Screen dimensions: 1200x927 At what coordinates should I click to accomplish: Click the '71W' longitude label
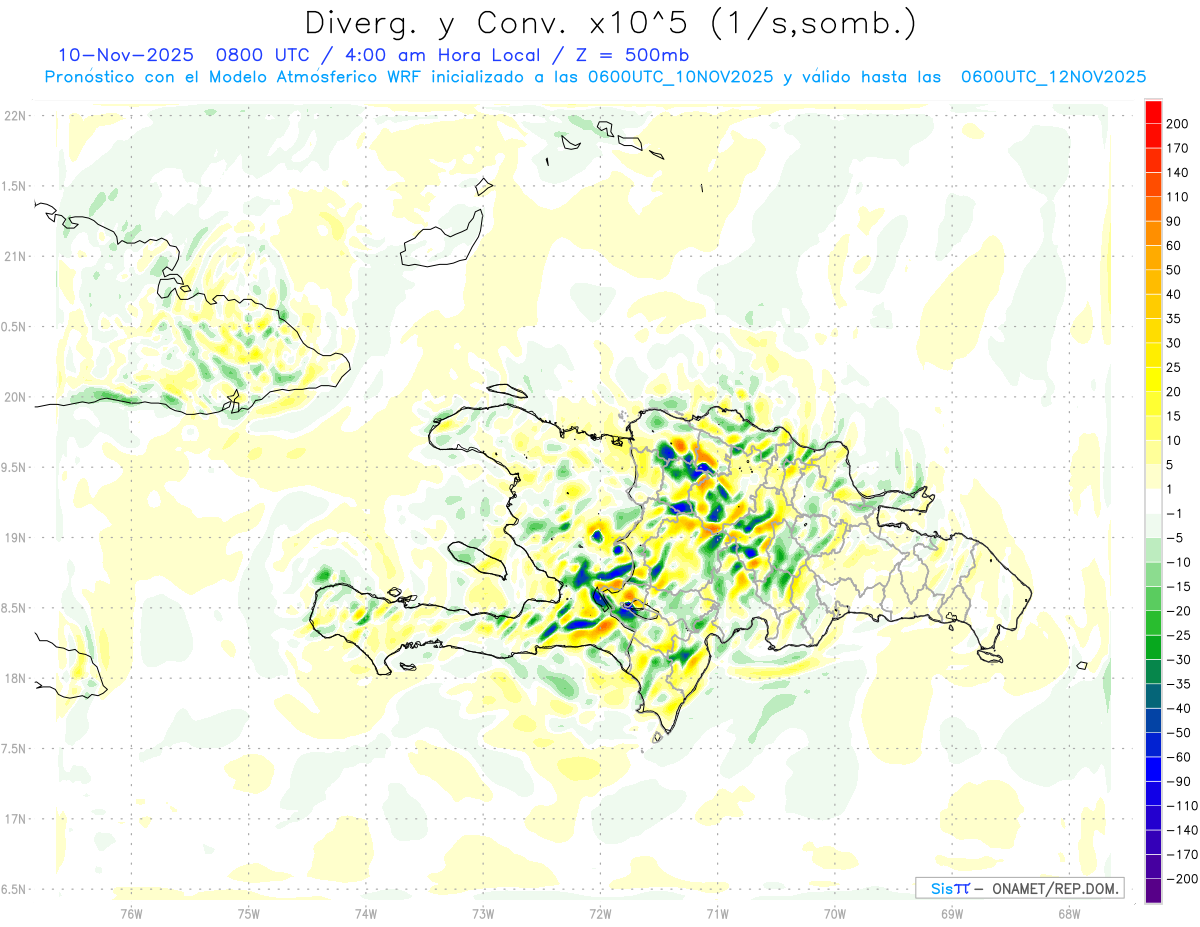(717, 913)
